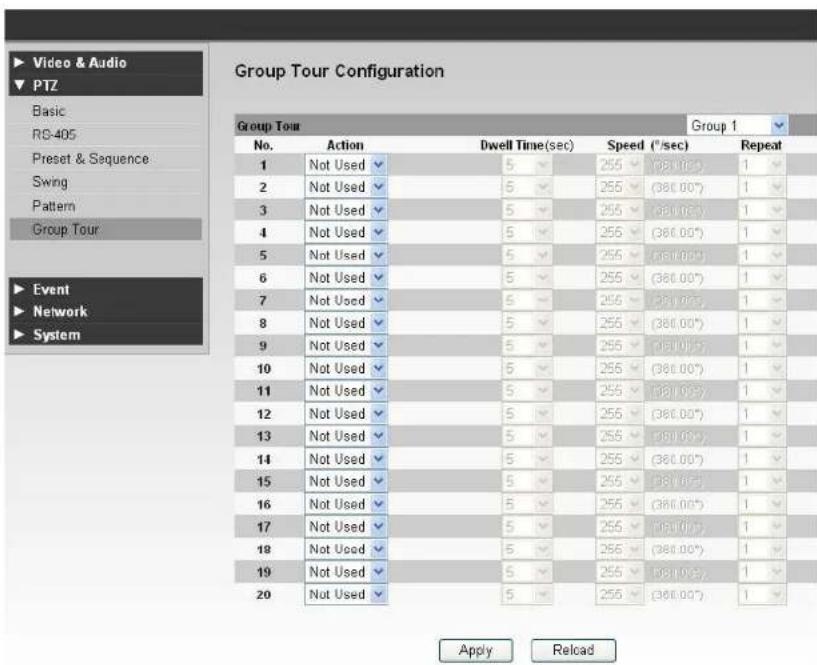The height and width of the screenshot is (665, 817).
Task: Expand the Network menu section
Action: 106,312
